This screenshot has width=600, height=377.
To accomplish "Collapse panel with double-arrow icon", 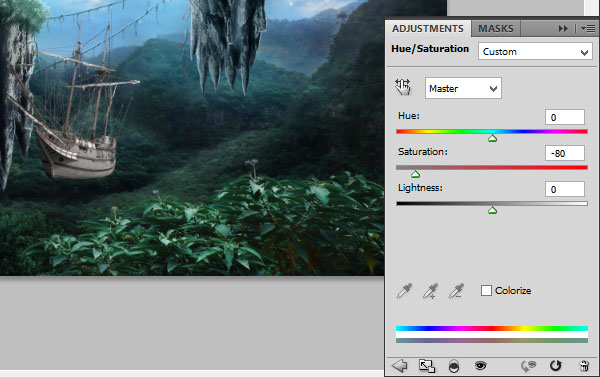I will point(563,29).
